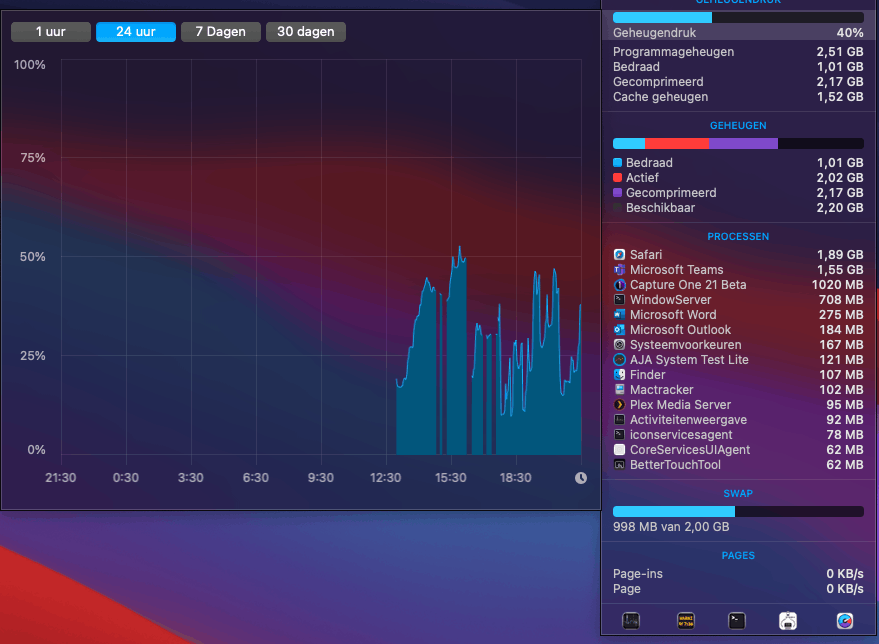Click the 50% axis label on graph

(x=33, y=257)
